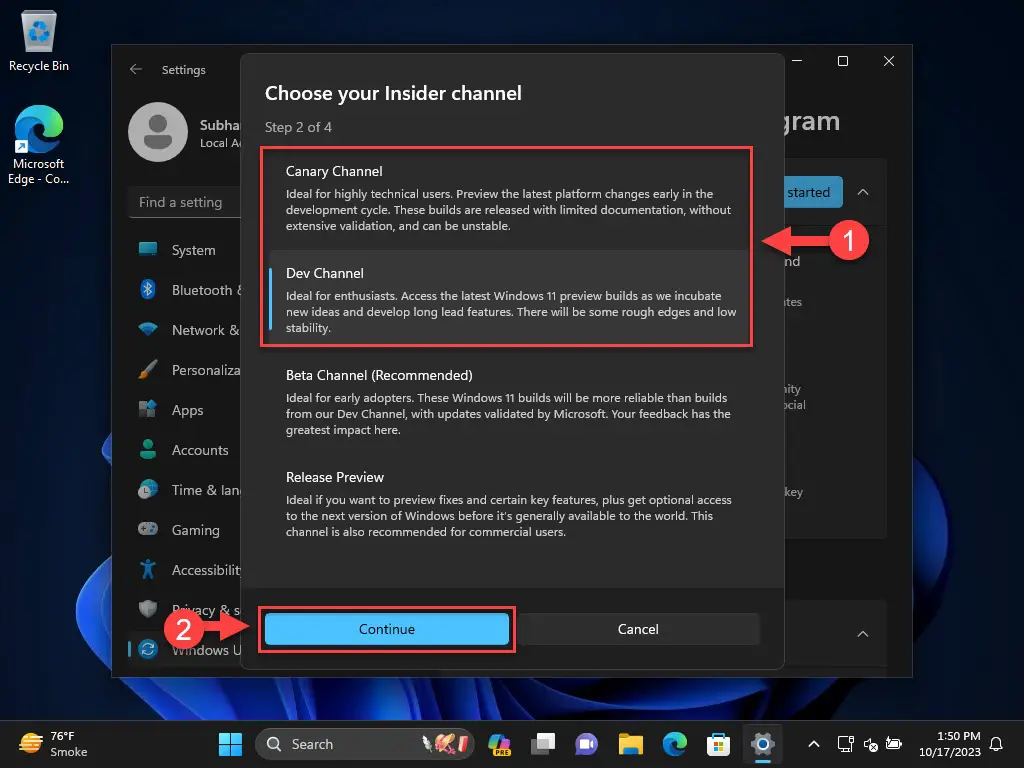Screen dimensions: 1024x768
Task: Click the Get started button
Action: [x=813, y=192]
